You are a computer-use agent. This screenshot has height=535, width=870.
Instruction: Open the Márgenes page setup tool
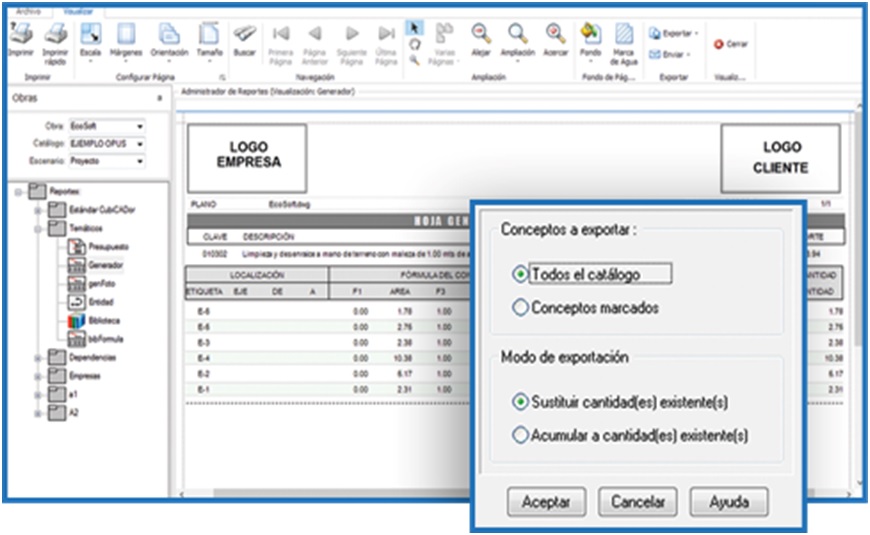pos(126,35)
